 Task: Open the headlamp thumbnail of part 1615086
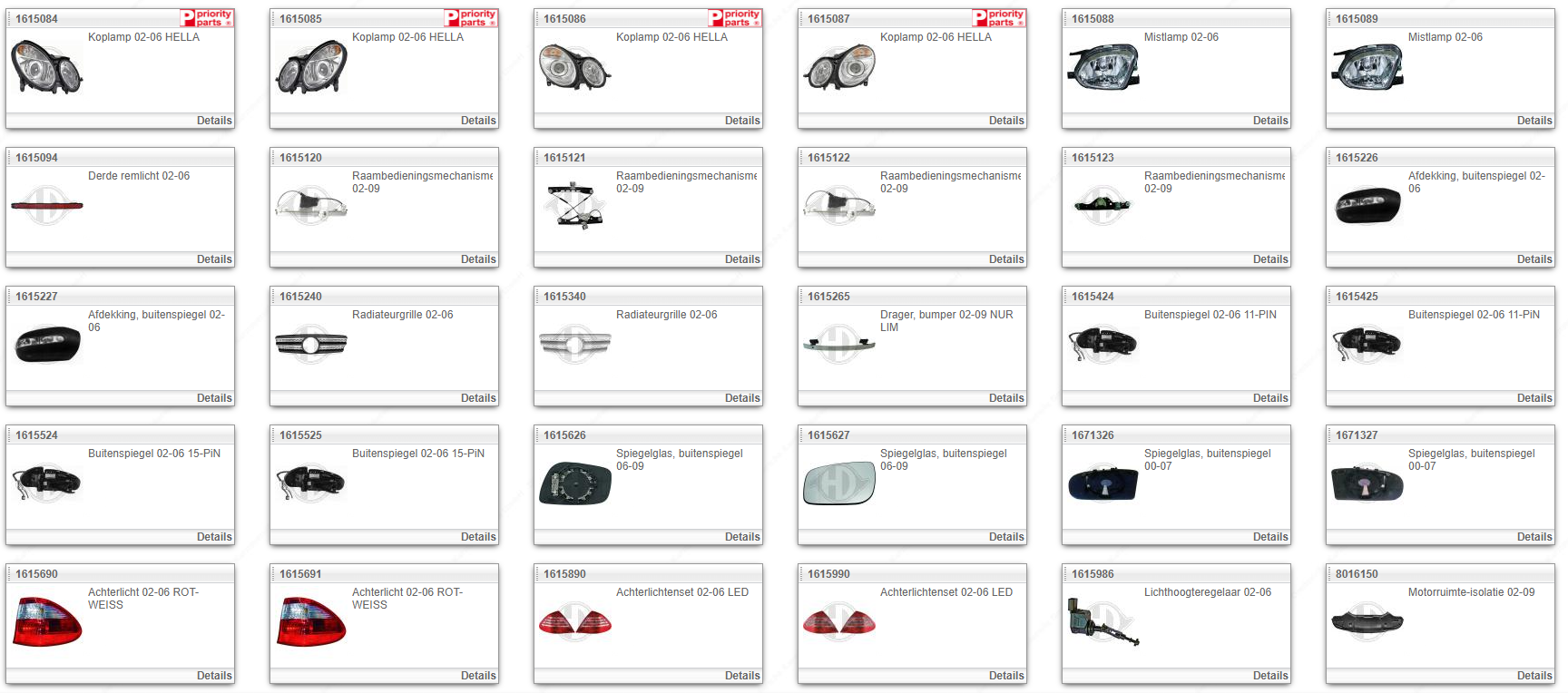pos(574,68)
